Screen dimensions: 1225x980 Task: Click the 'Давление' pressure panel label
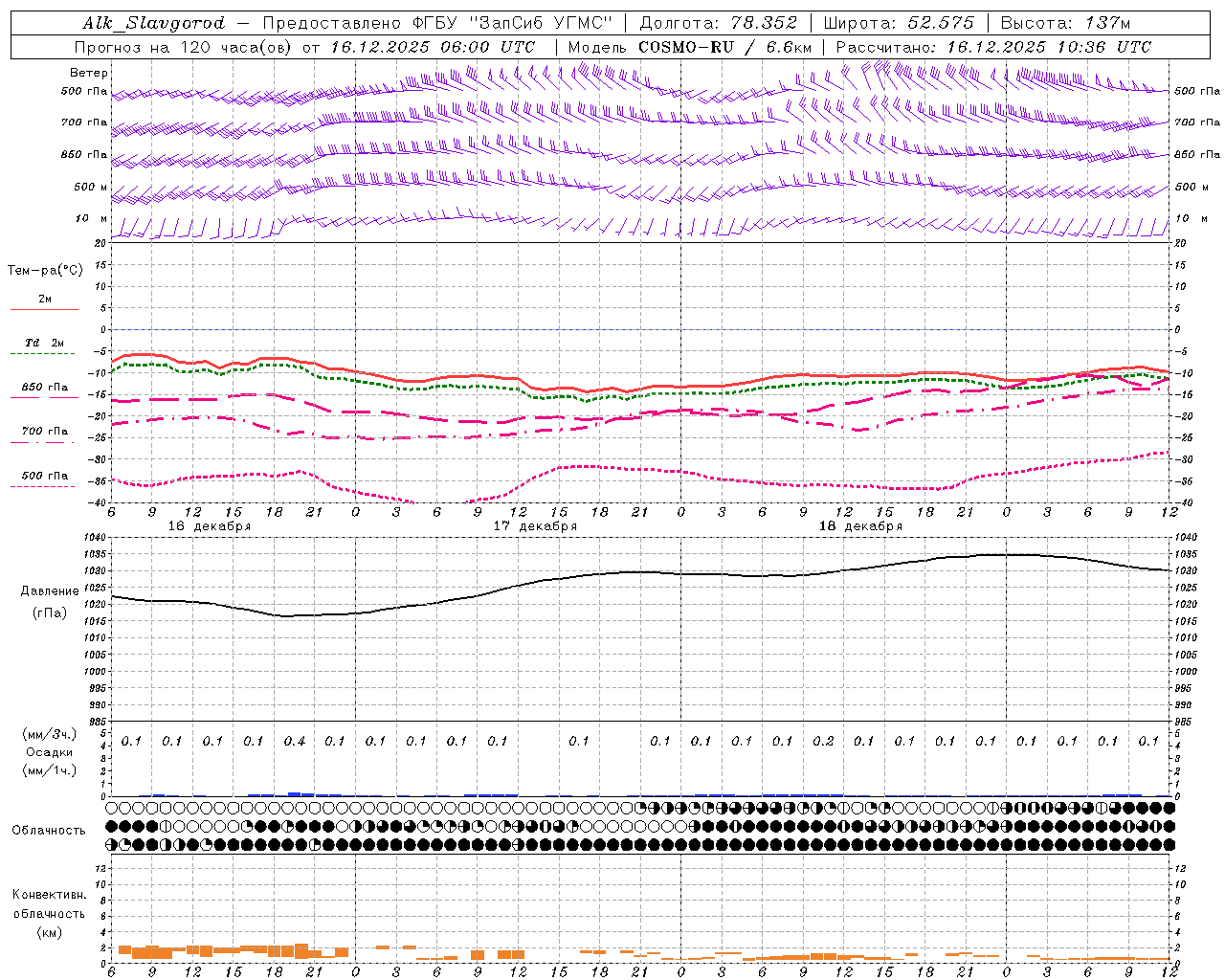tap(50, 591)
